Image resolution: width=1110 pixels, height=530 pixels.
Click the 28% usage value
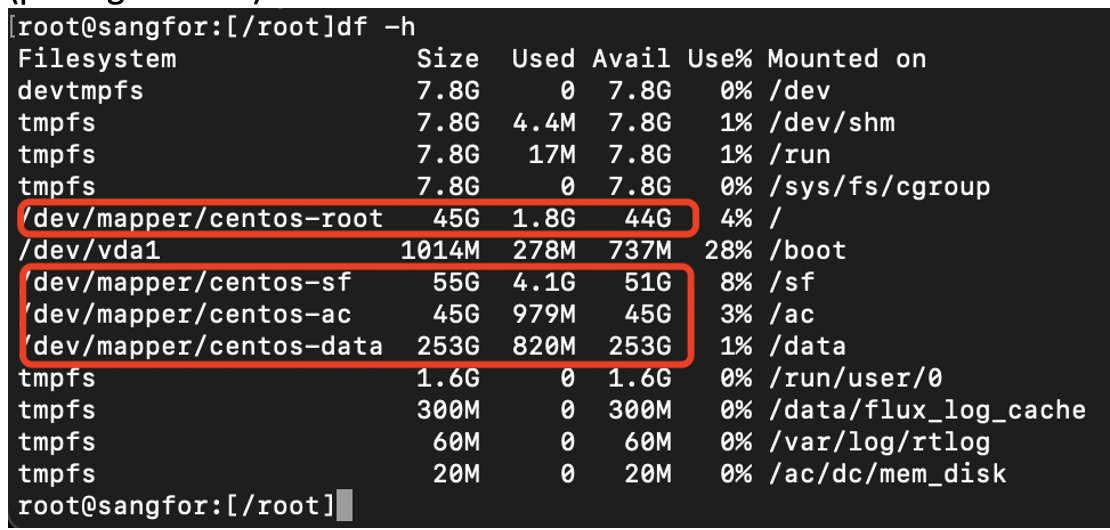click(727, 250)
